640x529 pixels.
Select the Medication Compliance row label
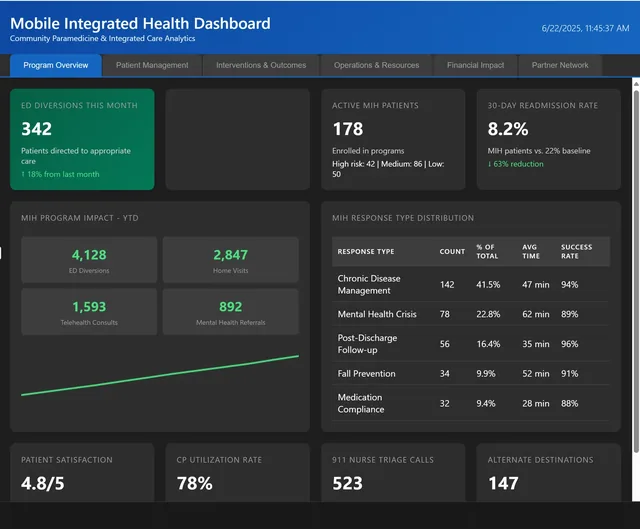361,403
